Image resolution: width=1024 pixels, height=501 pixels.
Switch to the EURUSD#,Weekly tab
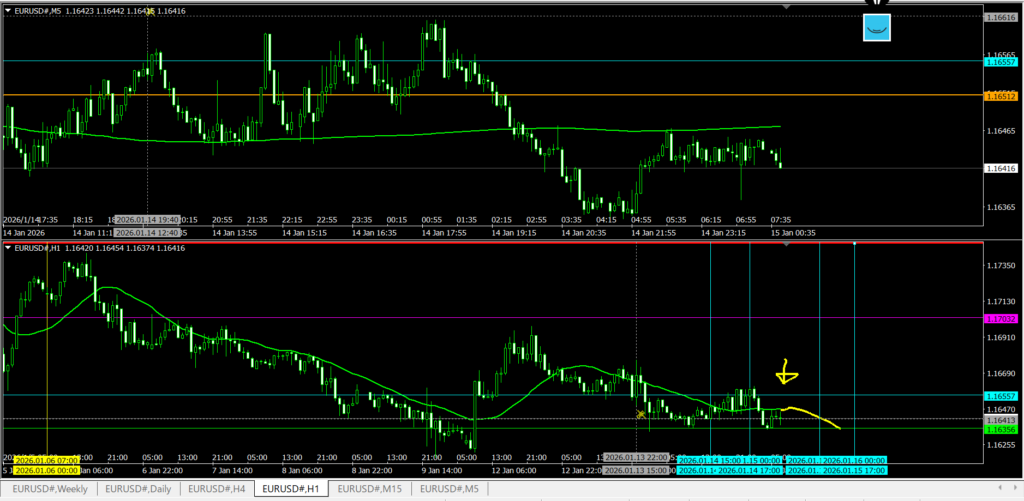tap(46, 489)
